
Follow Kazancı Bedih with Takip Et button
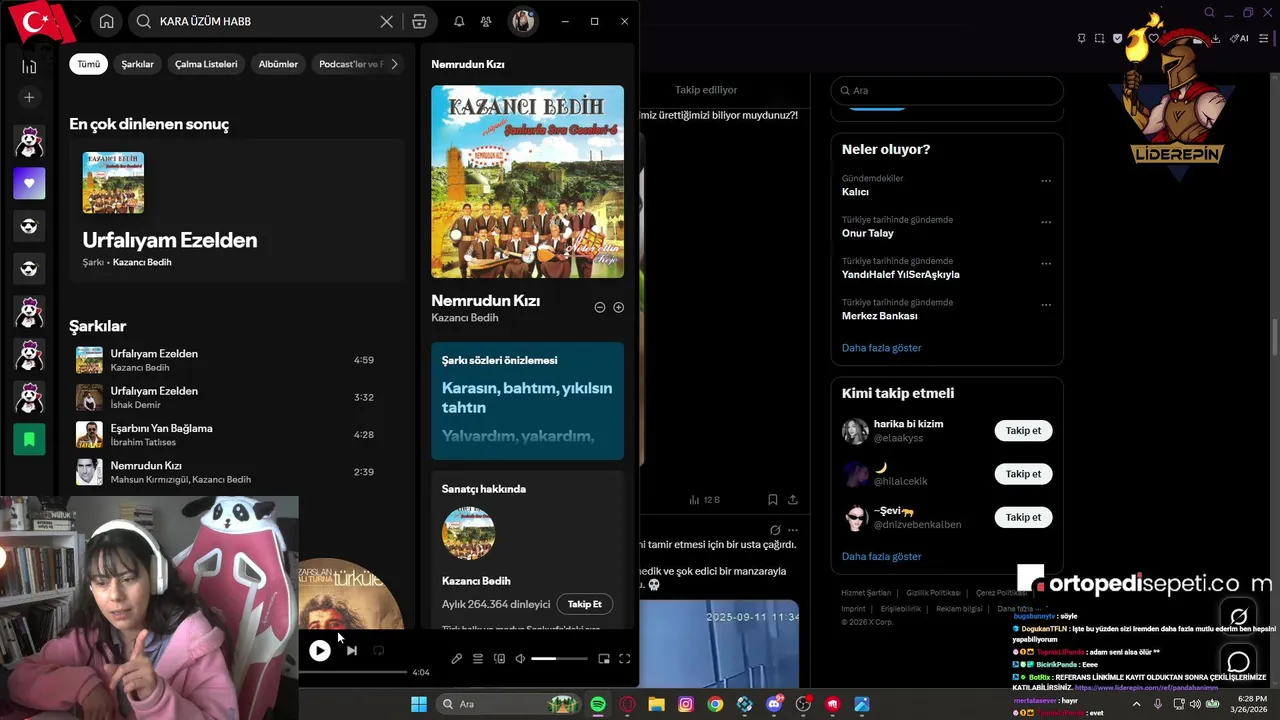tap(585, 604)
